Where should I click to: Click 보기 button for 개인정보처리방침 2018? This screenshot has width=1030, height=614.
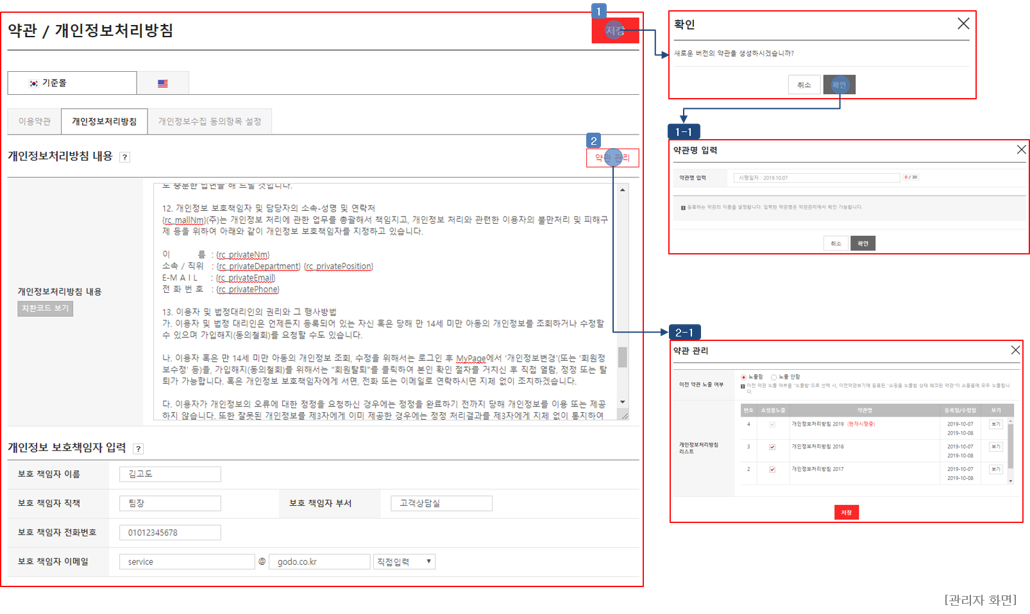point(995,446)
